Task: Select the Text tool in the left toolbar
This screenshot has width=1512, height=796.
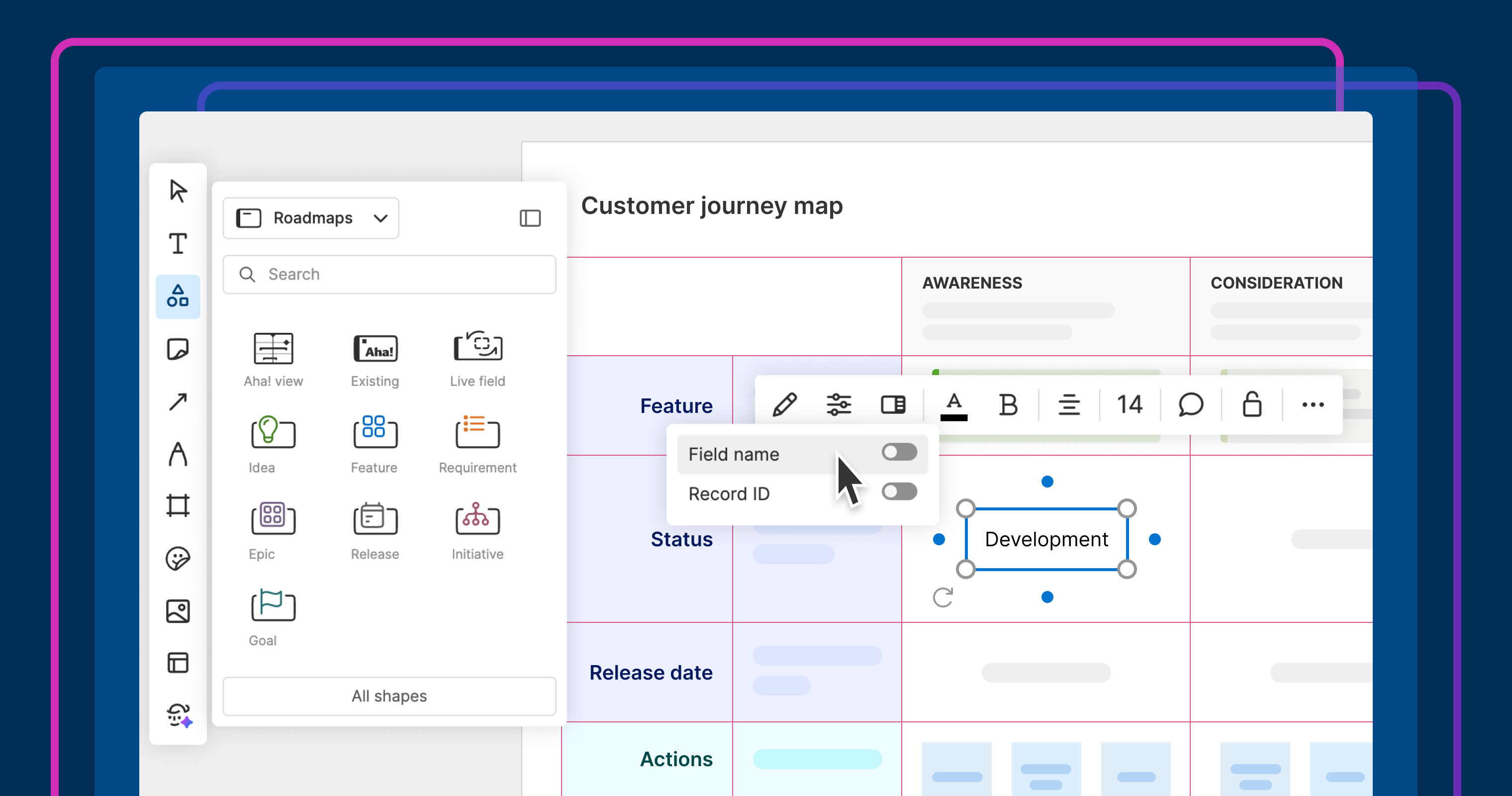Action: pyautogui.click(x=178, y=244)
